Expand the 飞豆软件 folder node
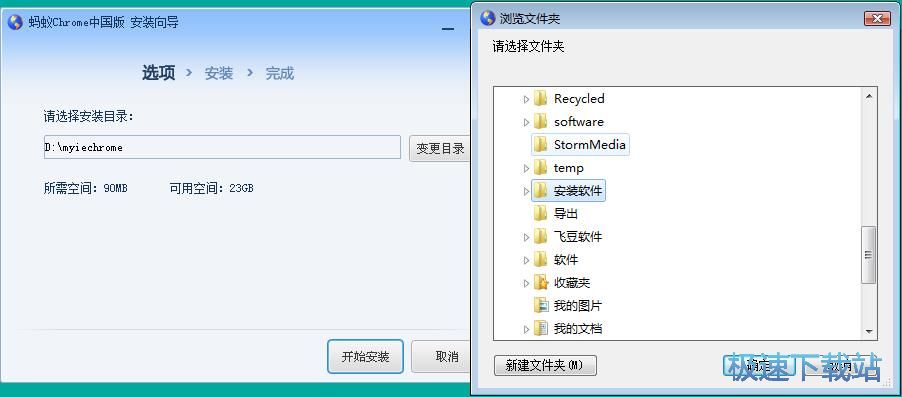902x397 pixels. (526, 237)
